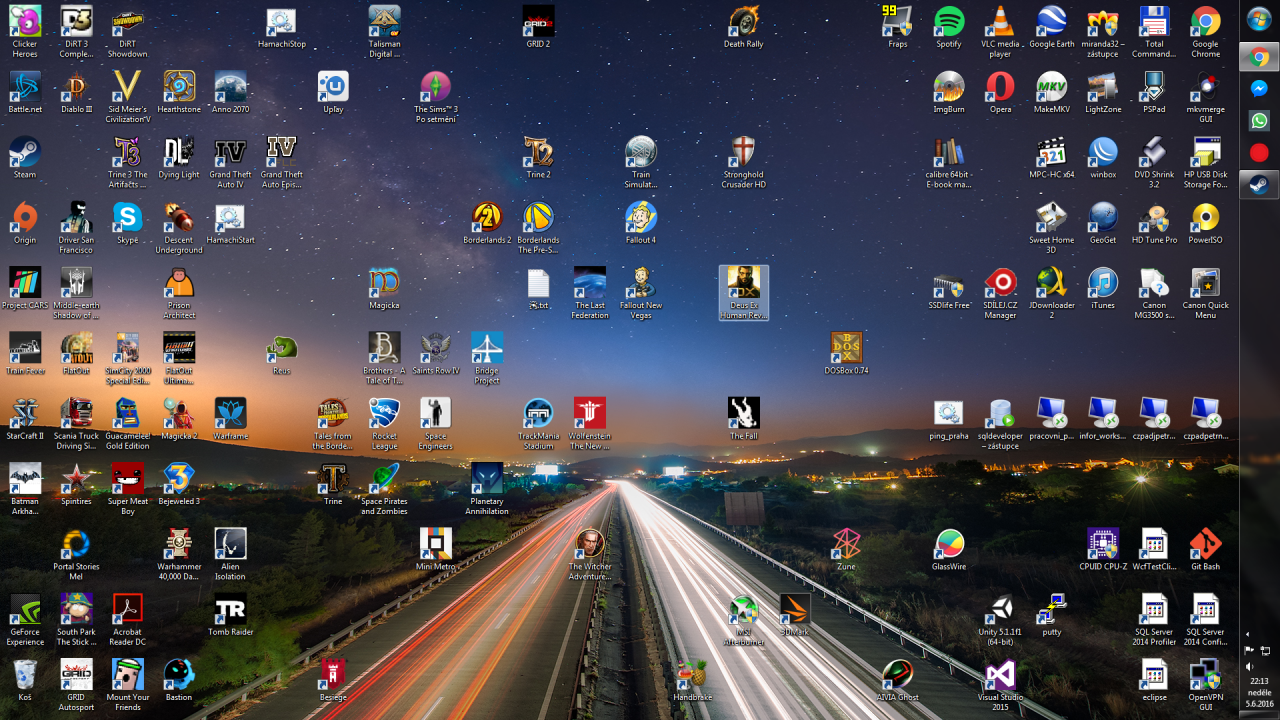The width and height of the screenshot is (1280, 720).
Task: Launch the iTunes desktop icon
Action: (x=1102, y=290)
